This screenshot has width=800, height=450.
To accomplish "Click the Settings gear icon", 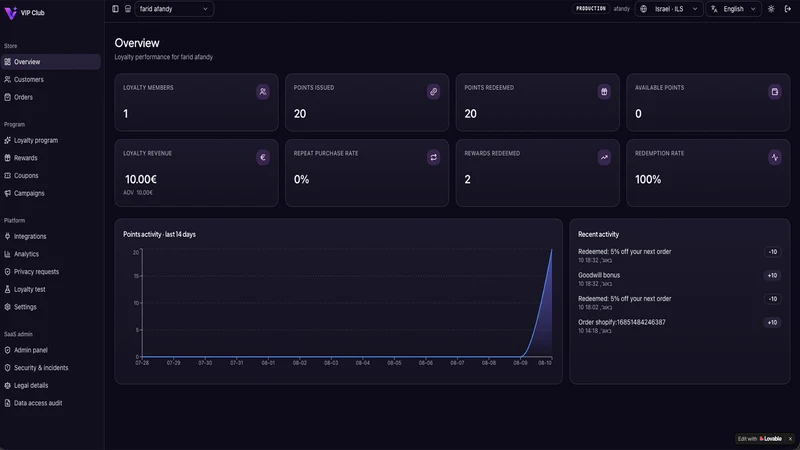I will [x=7, y=307].
